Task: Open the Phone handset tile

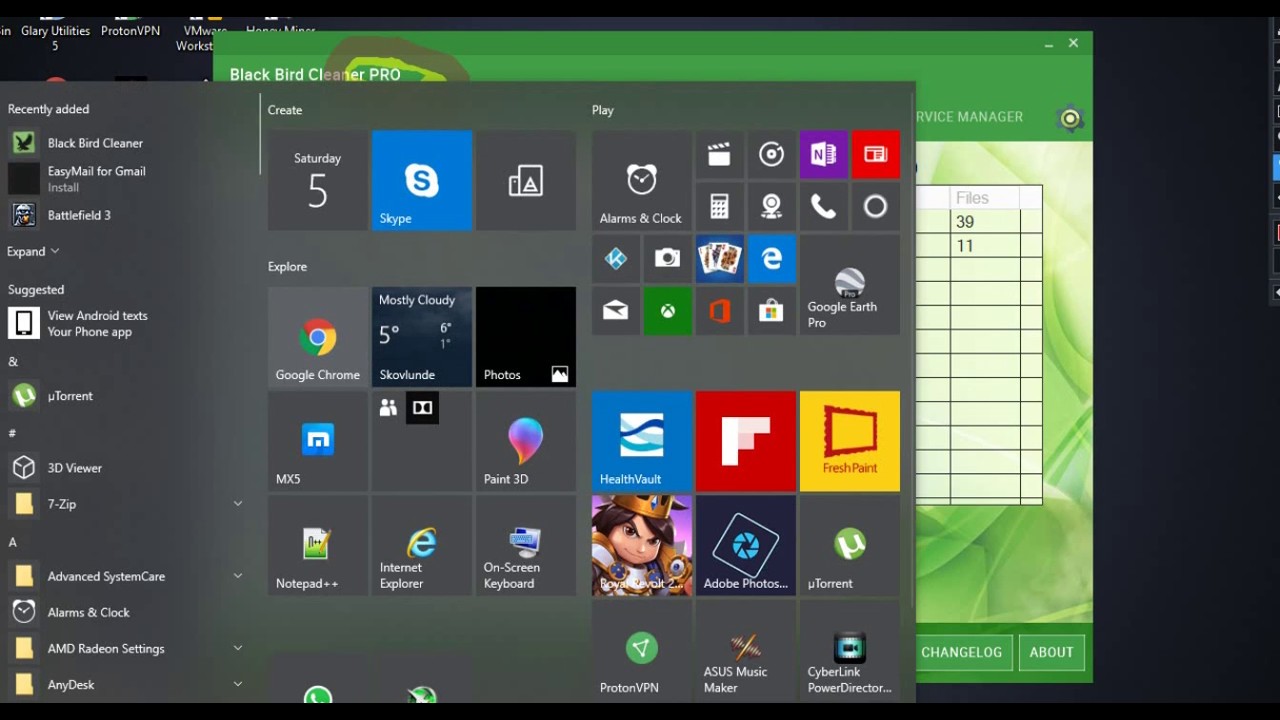Action: coord(823,206)
